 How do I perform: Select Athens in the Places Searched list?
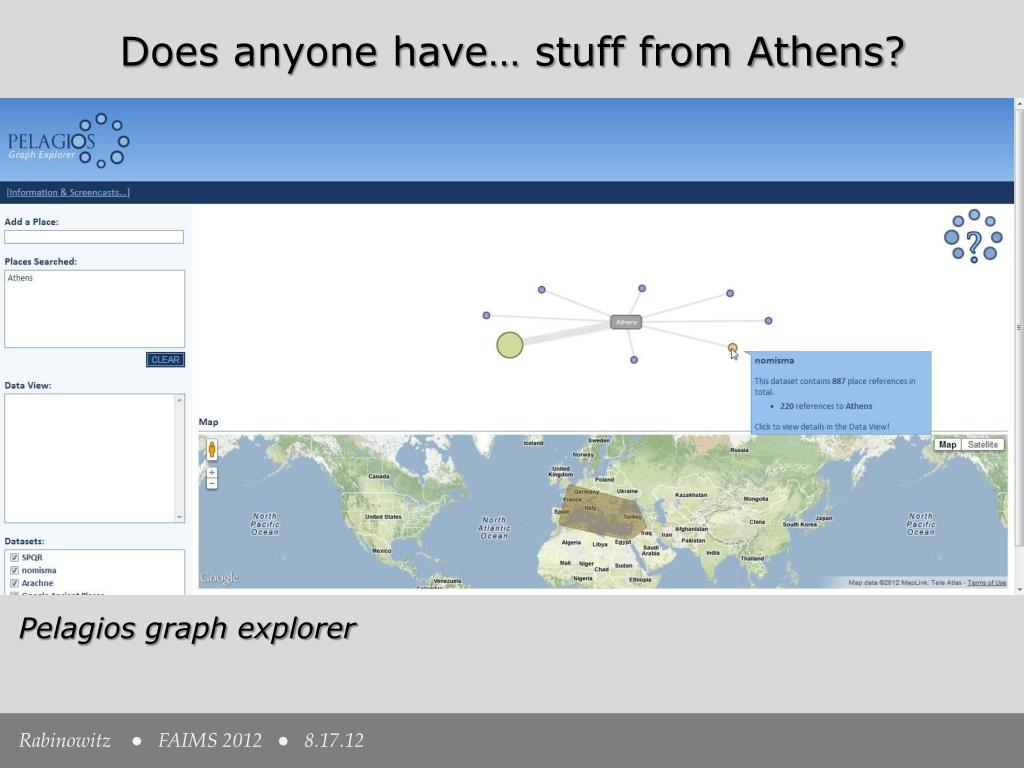20,278
